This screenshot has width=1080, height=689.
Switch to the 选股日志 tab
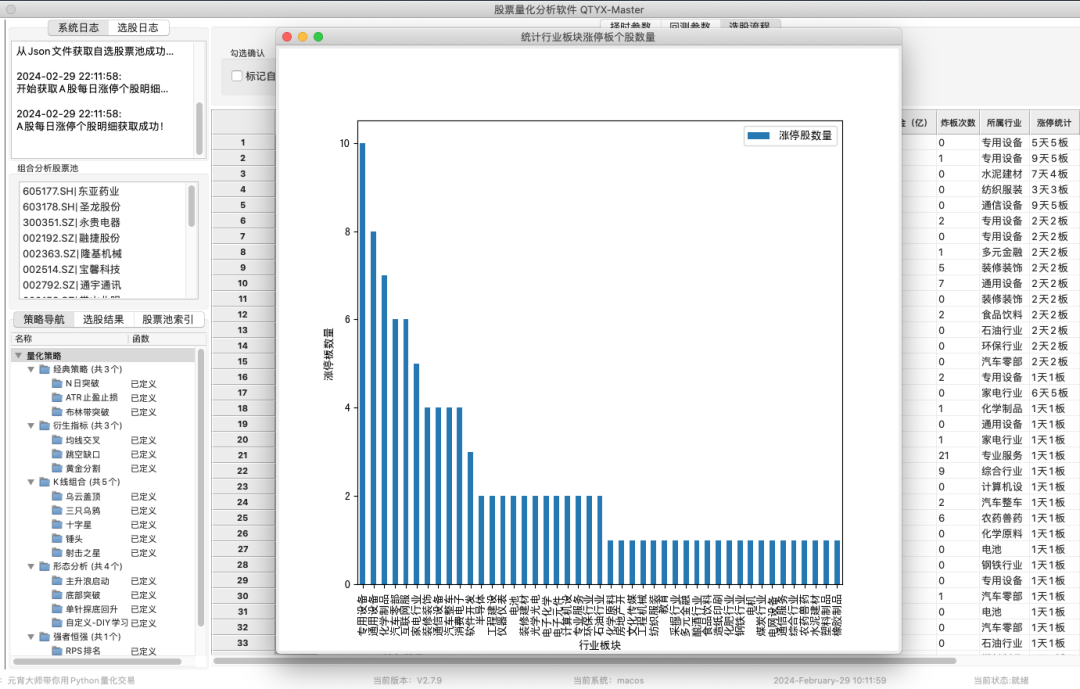(138, 28)
